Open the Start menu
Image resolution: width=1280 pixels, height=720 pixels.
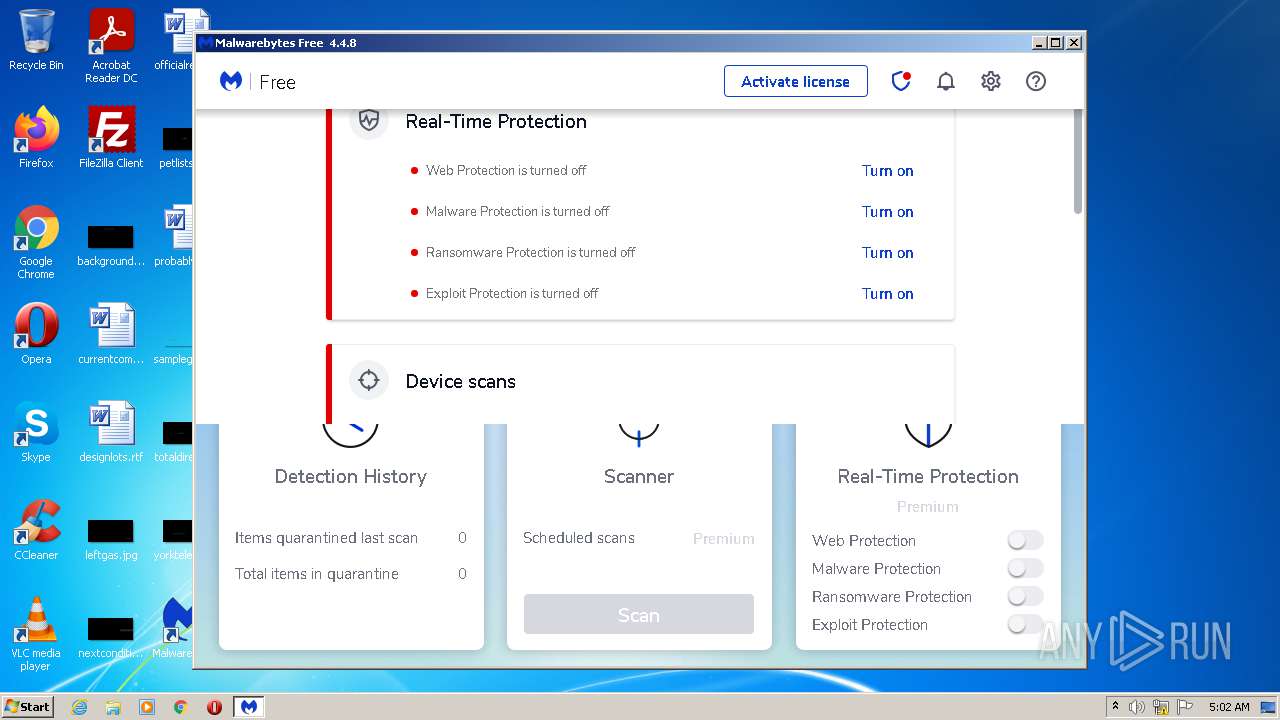click(x=28, y=707)
